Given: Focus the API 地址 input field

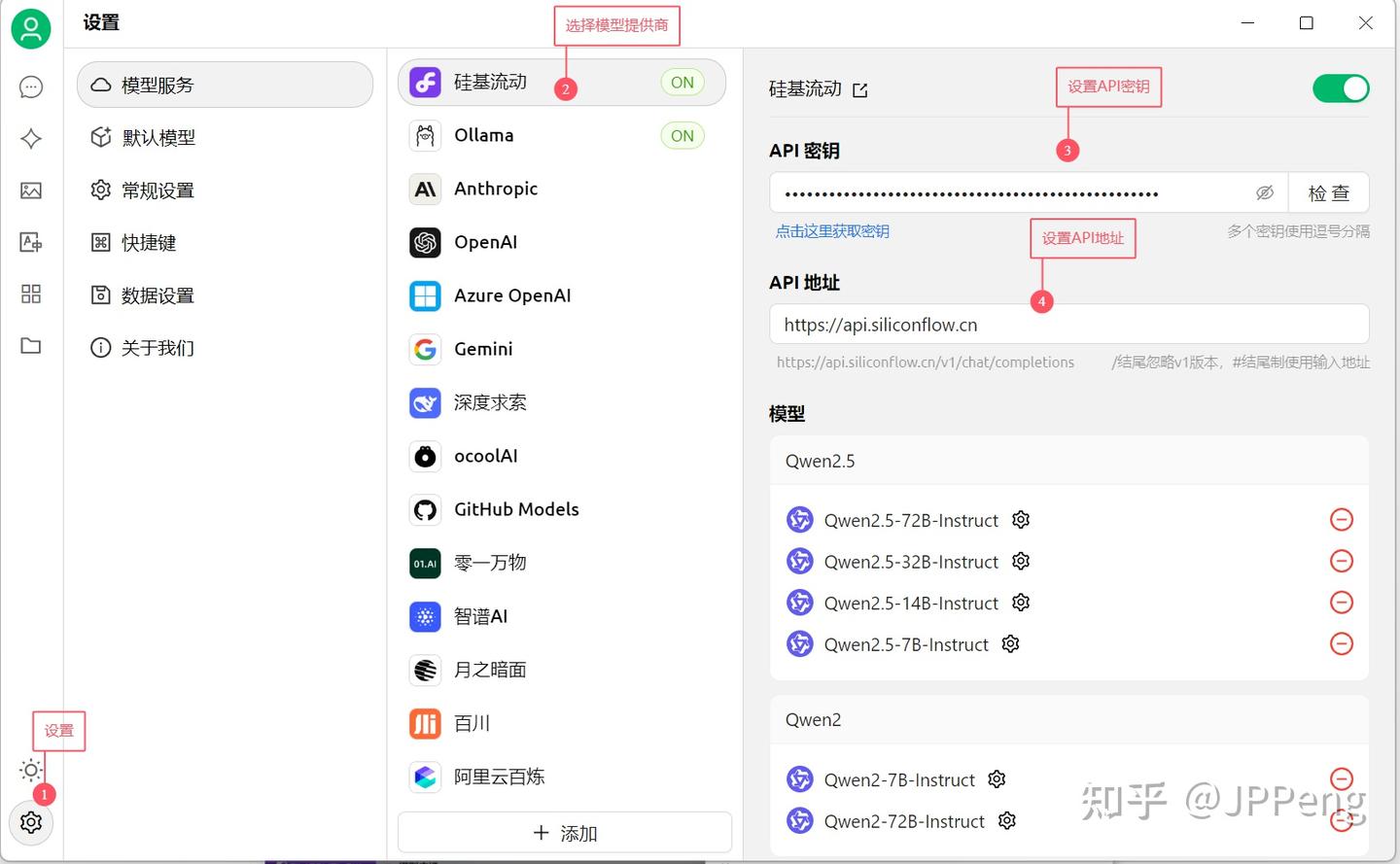Looking at the screenshot, I should pos(1069,325).
